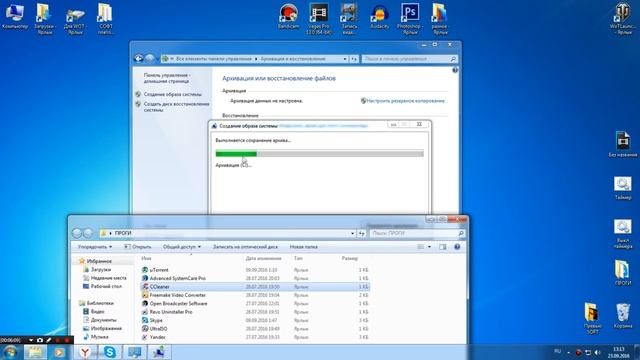Go back in ПРОГИ Explorer window
640x360 pixels.
(77, 233)
